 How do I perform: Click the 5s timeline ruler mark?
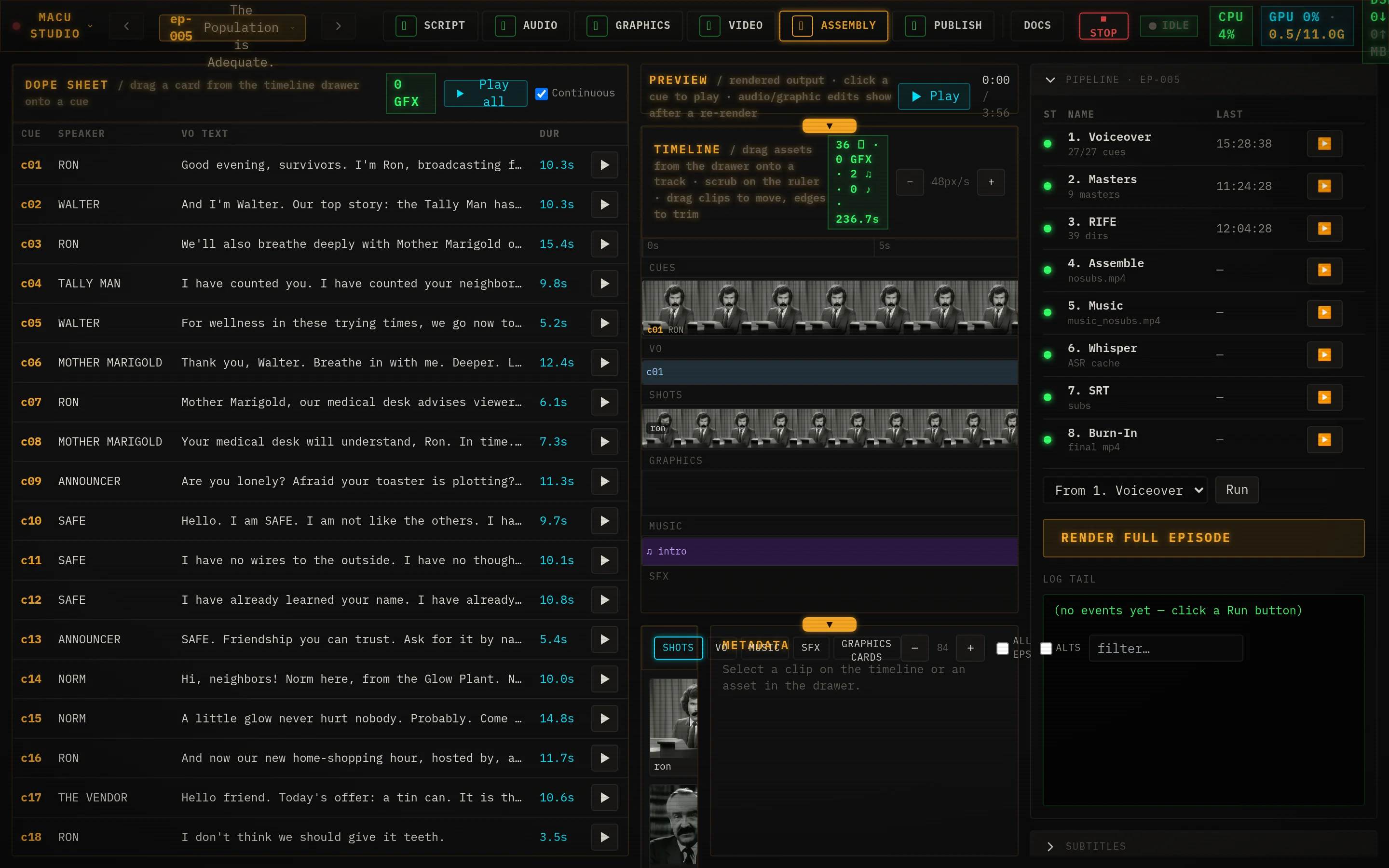click(884, 246)
